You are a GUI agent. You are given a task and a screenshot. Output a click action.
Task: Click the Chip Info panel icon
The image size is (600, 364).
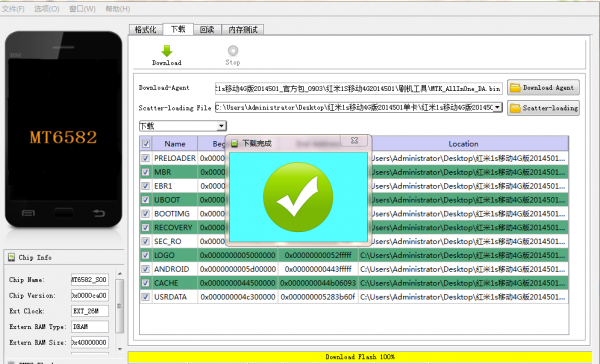click(11, 257)
